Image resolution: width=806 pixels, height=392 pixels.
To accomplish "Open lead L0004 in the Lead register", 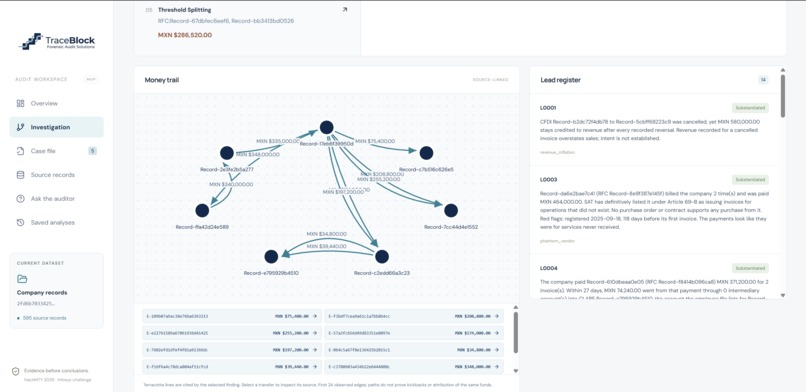I will 654,276.
